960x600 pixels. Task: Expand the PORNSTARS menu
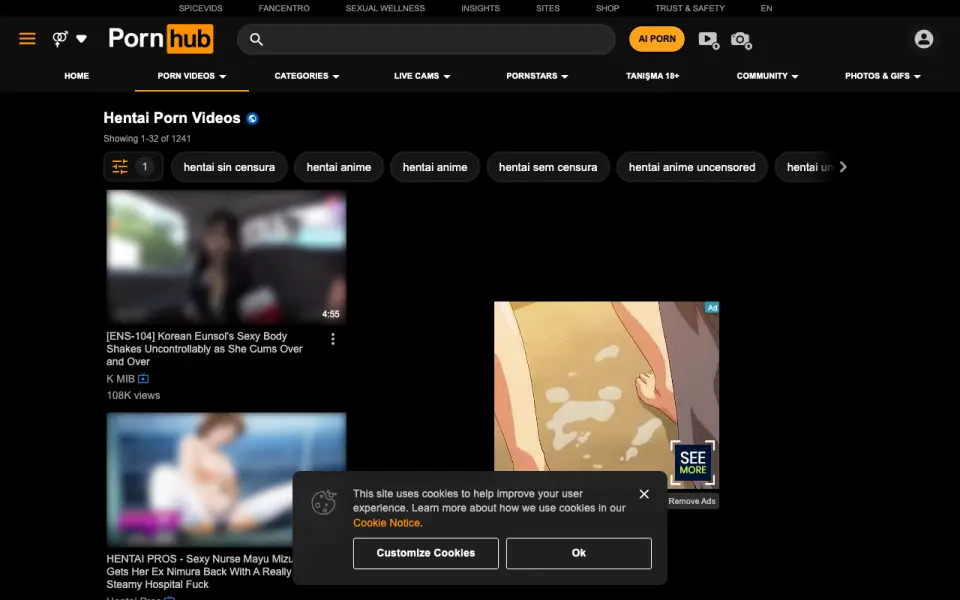click(x=537, y=76)
